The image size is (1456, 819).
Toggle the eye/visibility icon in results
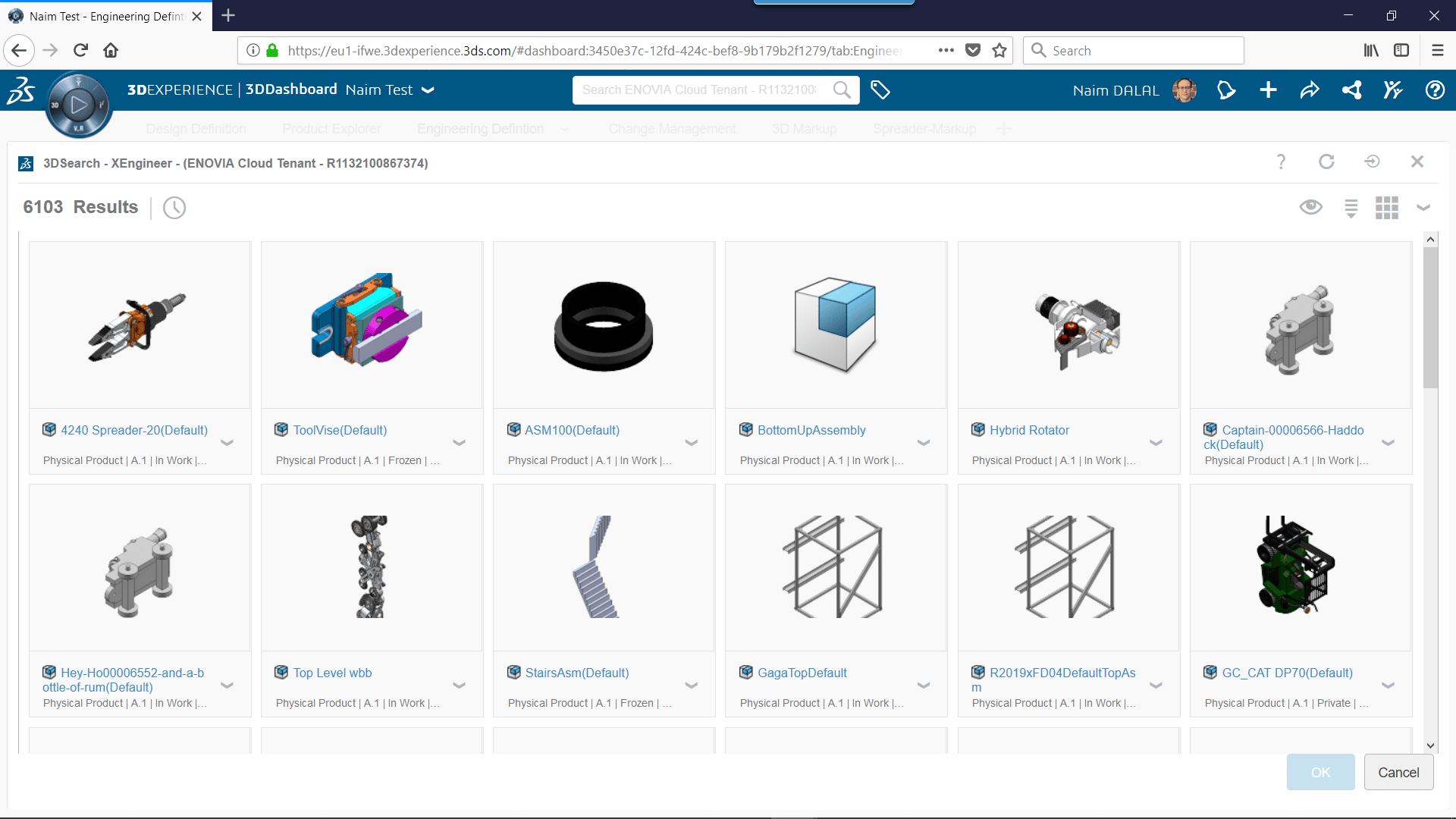pyautogui.click(x=1310, y=207)
